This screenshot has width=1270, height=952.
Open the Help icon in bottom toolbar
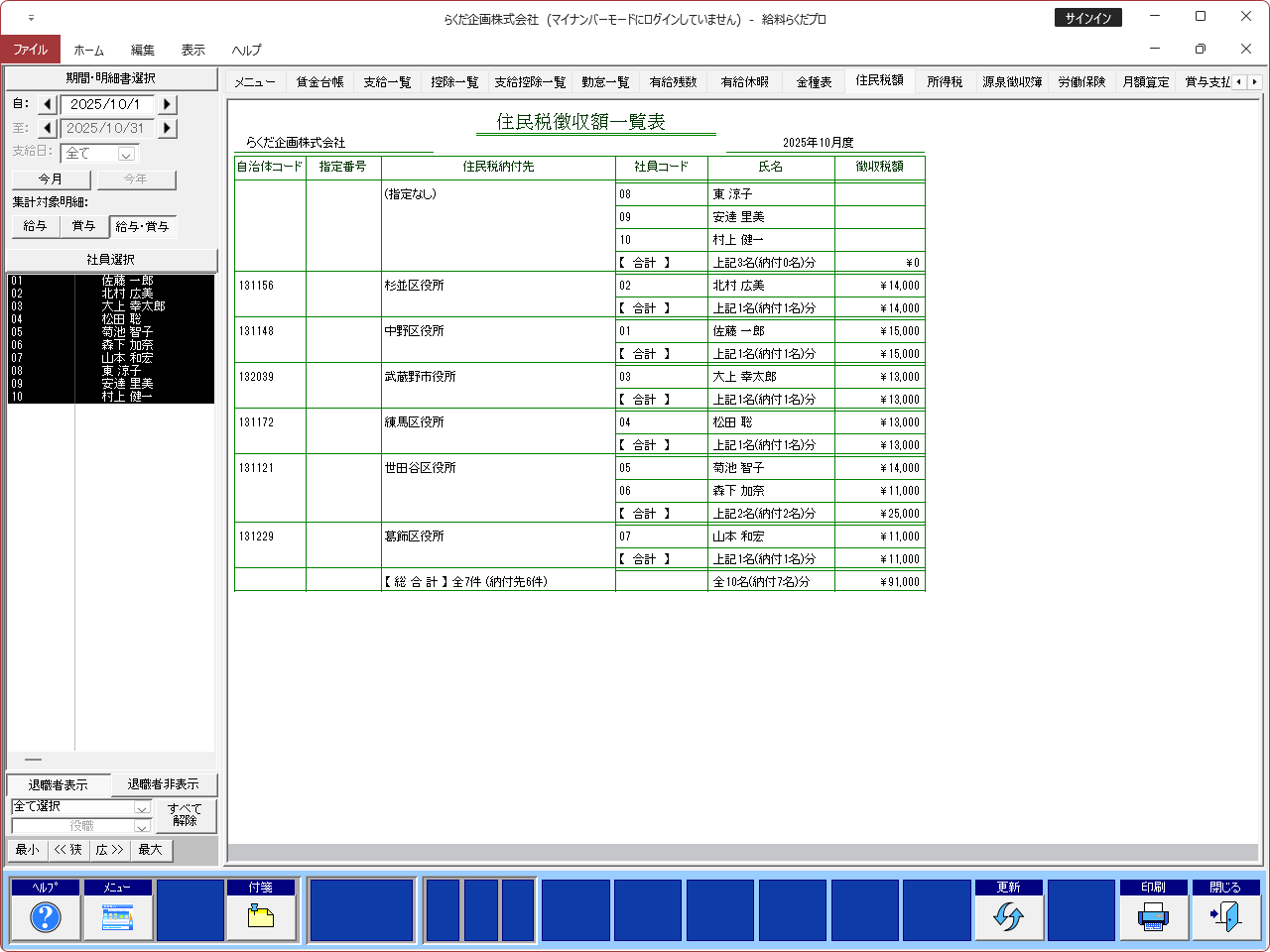click(46, 917)
